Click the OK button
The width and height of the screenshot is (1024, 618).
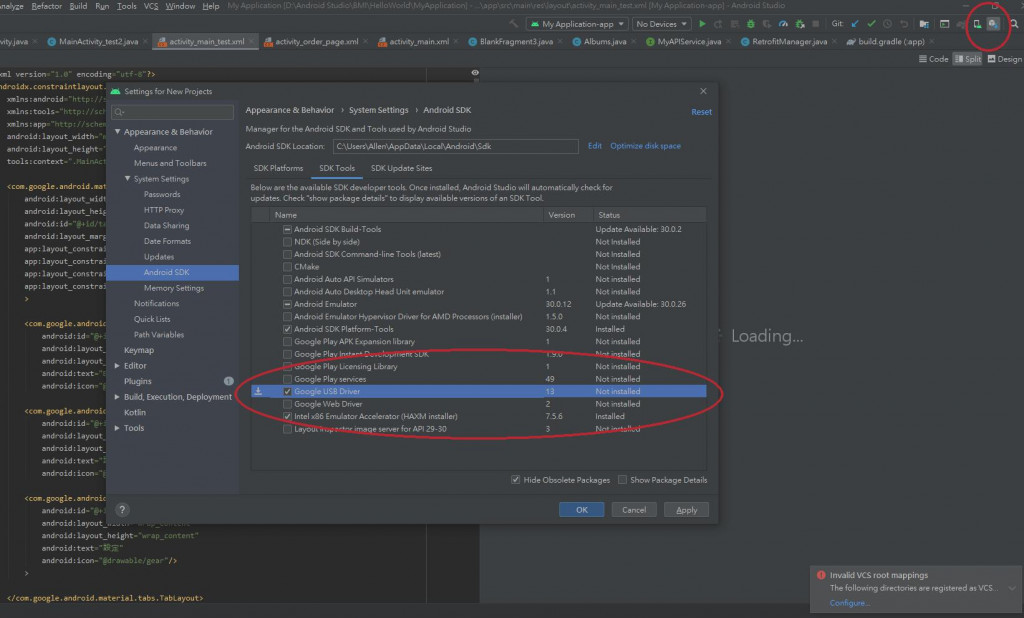(581, 510)
